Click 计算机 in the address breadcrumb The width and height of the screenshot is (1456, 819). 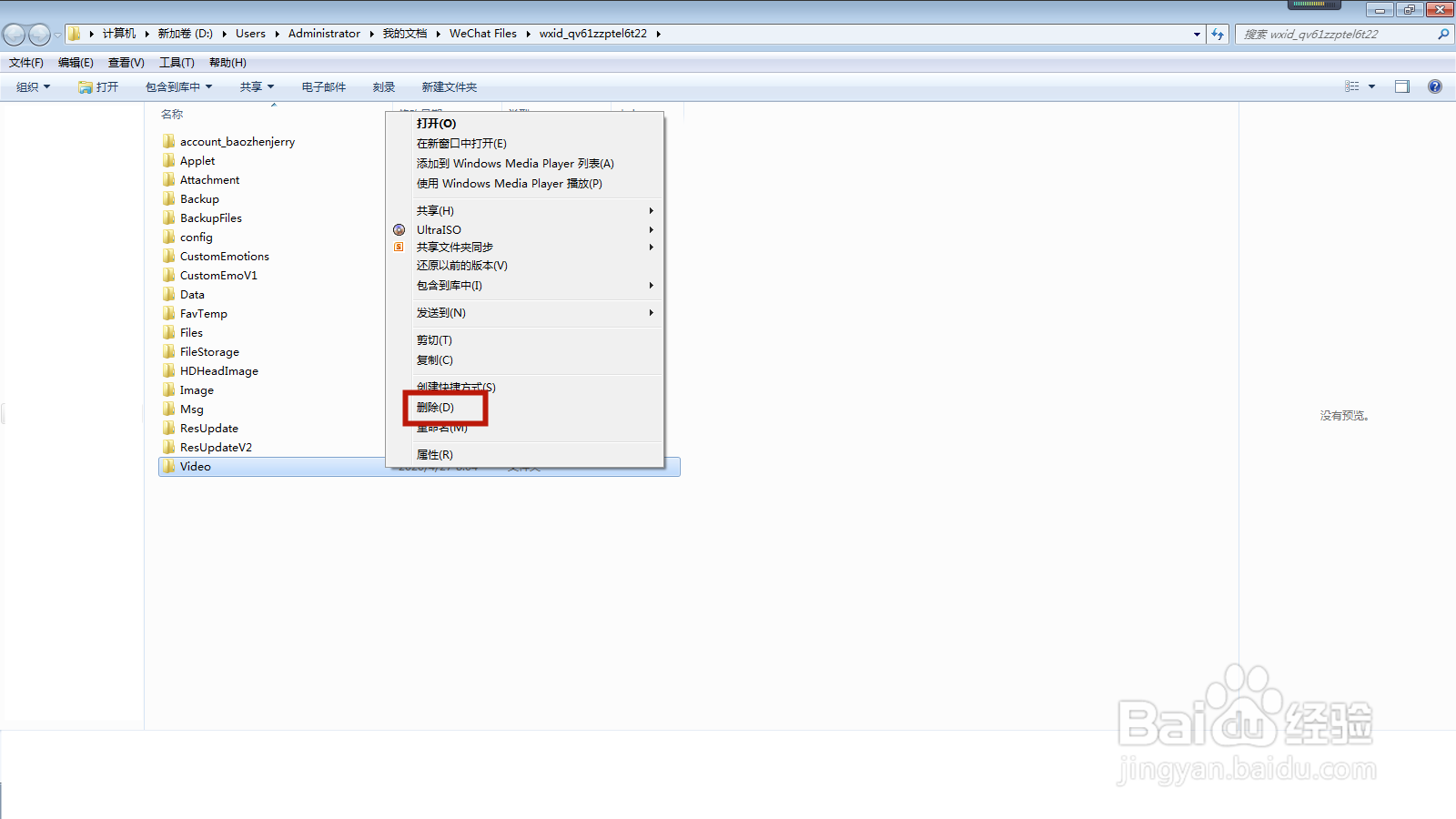(119, 34)
